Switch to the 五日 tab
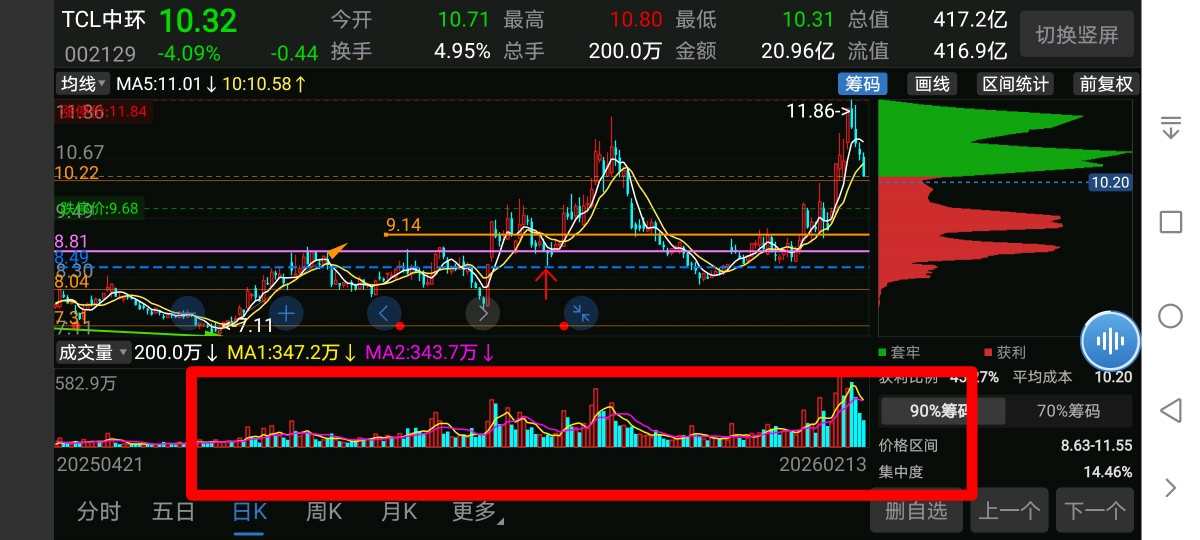 click(173, 511)
